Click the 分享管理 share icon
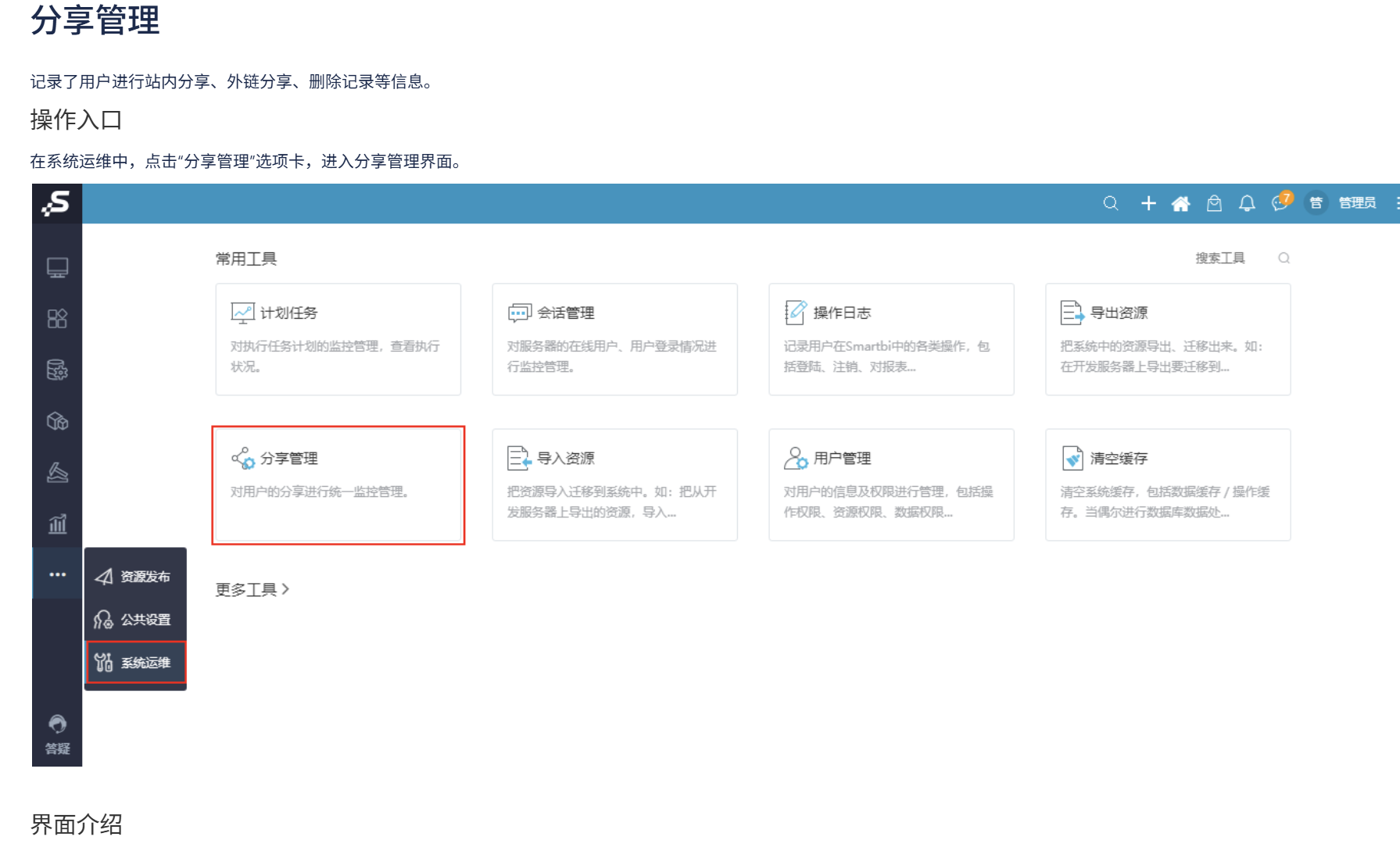The image size is (1400, 851). point(243,458)
